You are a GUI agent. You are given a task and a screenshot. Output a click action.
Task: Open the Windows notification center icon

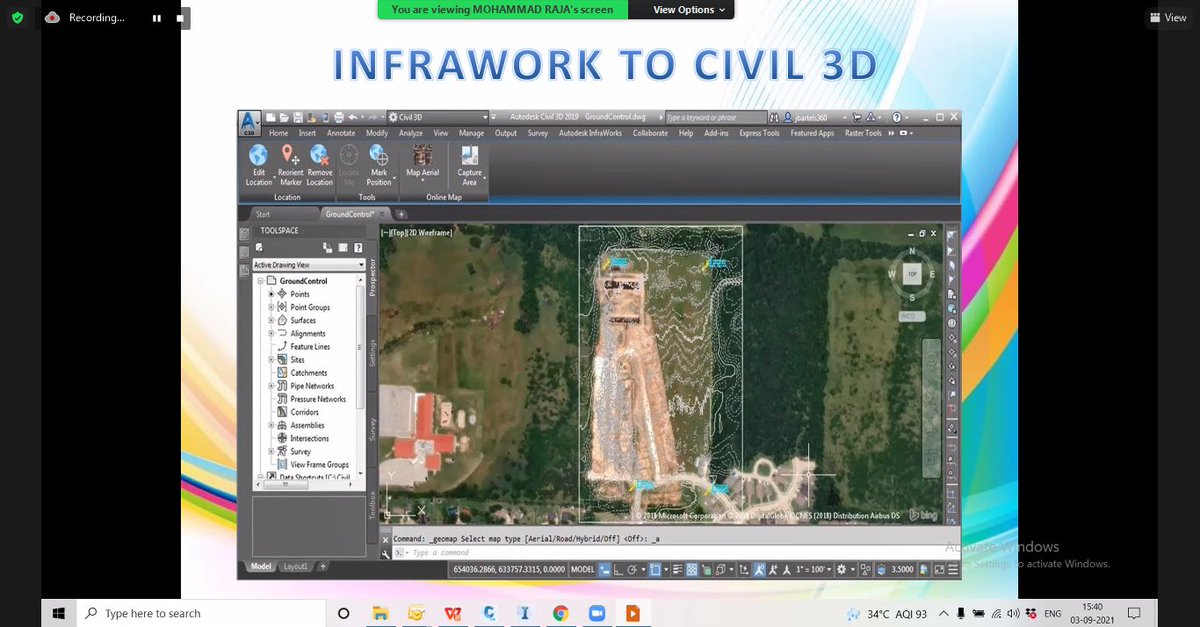point(1134,613)
